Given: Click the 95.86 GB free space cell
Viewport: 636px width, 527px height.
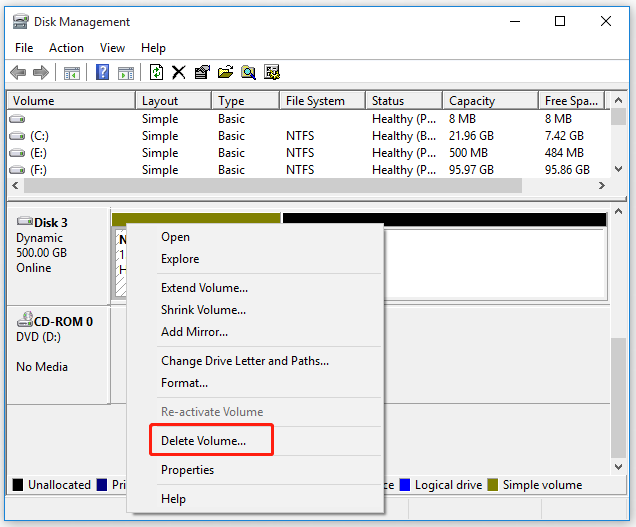Looking at the screenshot, I should (567, 170).
